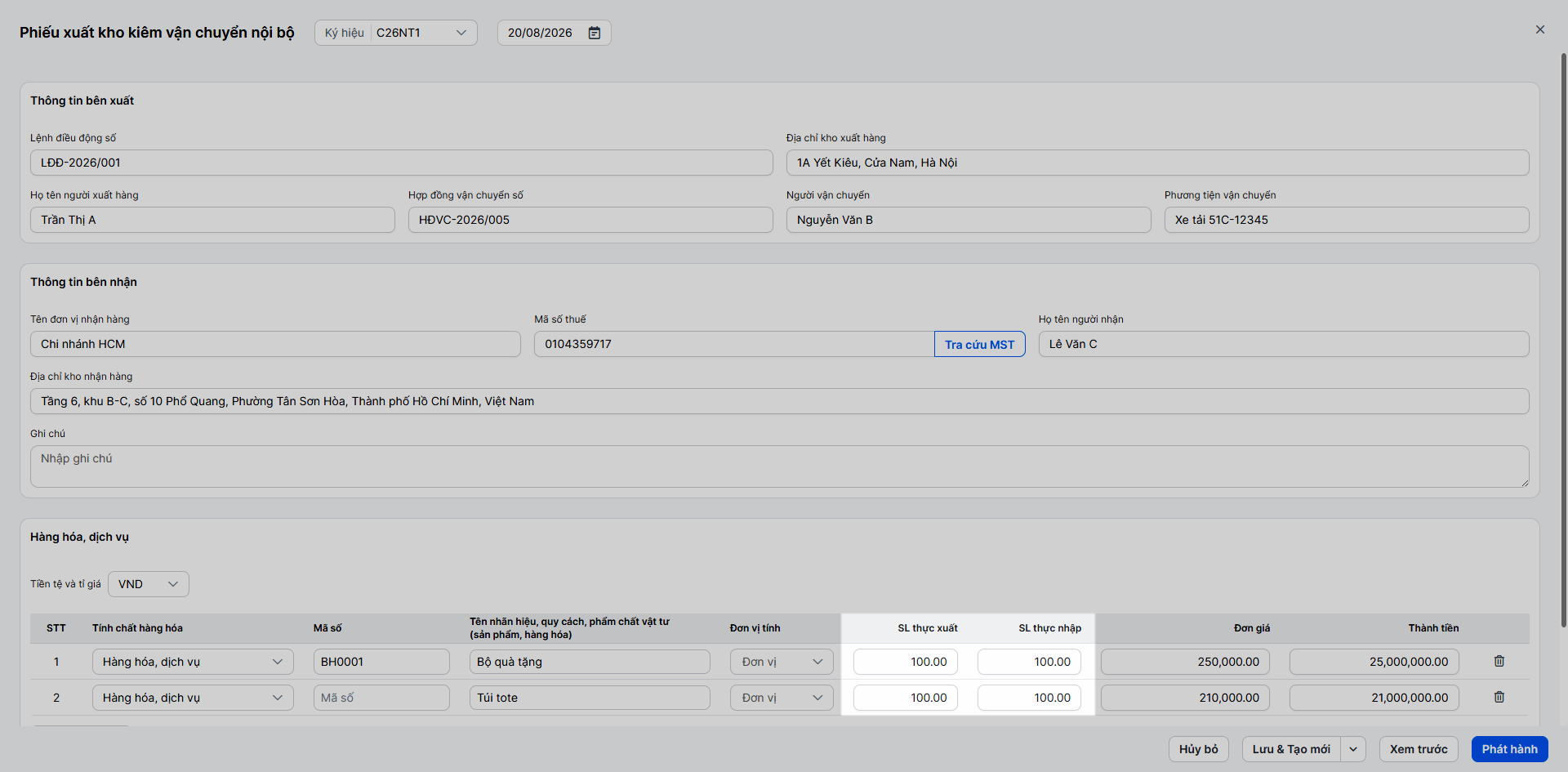Viewport: 1568px width, 772px height.
Task: Open Đơn vị dropdown for Bộ quà tặng
Action: (x=782, y=662)
